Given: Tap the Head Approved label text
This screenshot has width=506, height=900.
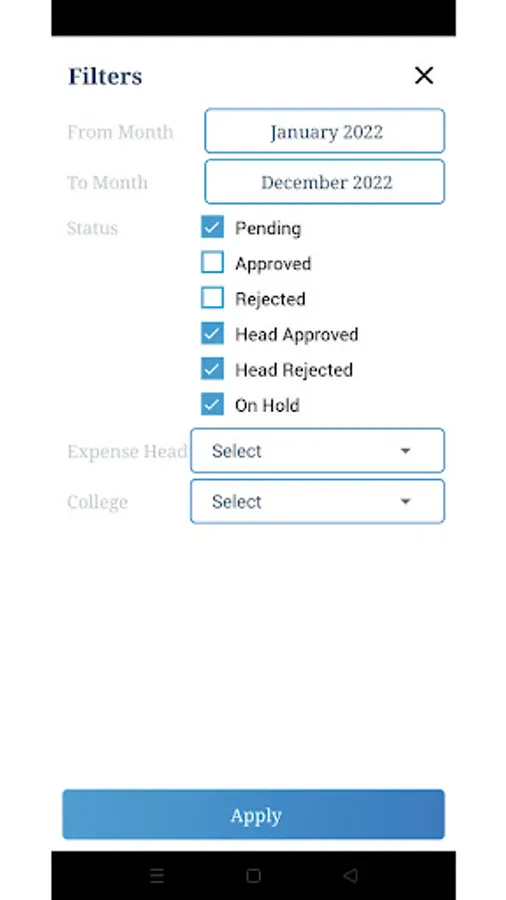Looking at the screenshot, I should click(x=297, y=335).
